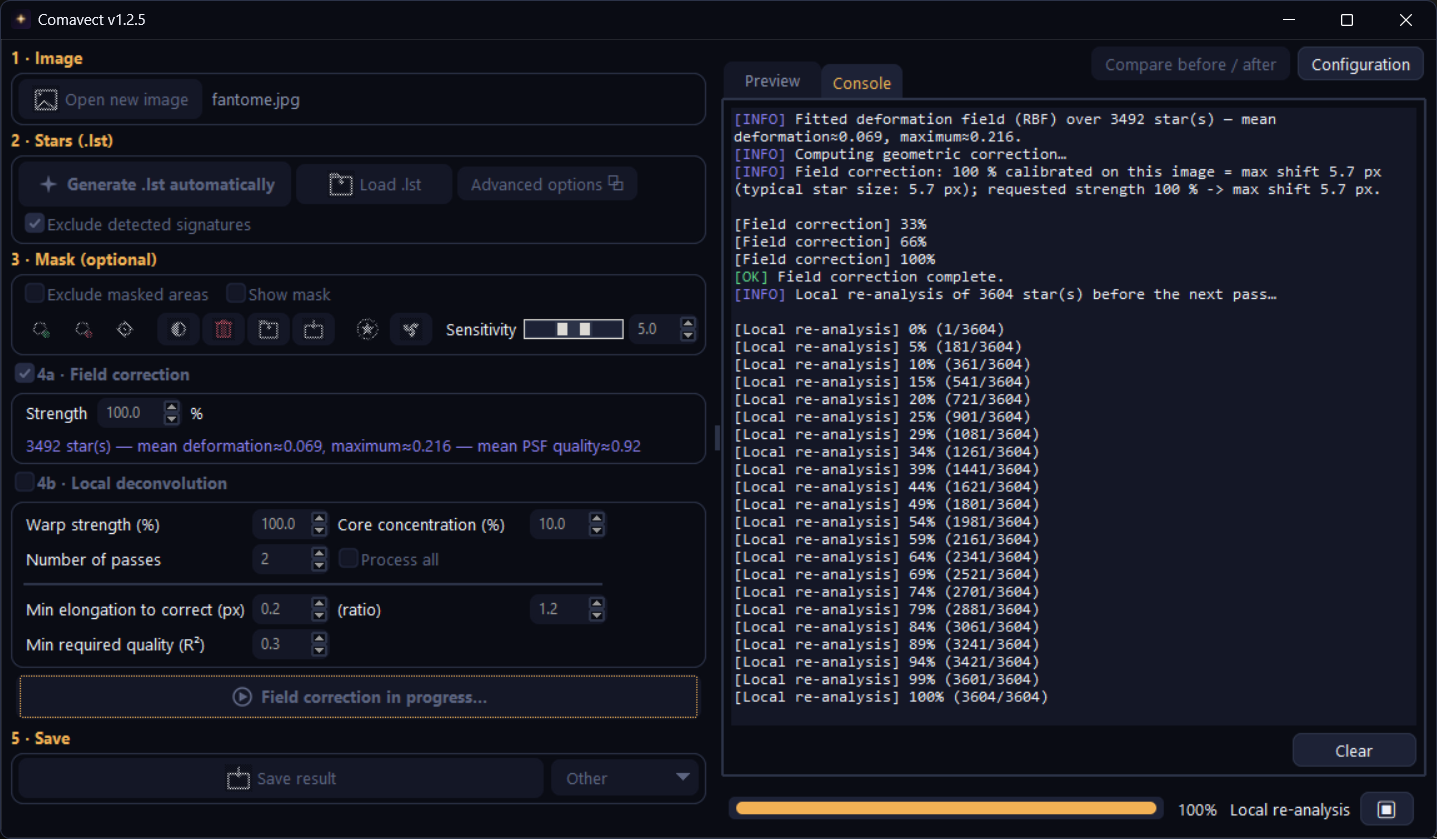
Task: Click the subtract-from-mask lasso icon with red minus
Action: 83,329
